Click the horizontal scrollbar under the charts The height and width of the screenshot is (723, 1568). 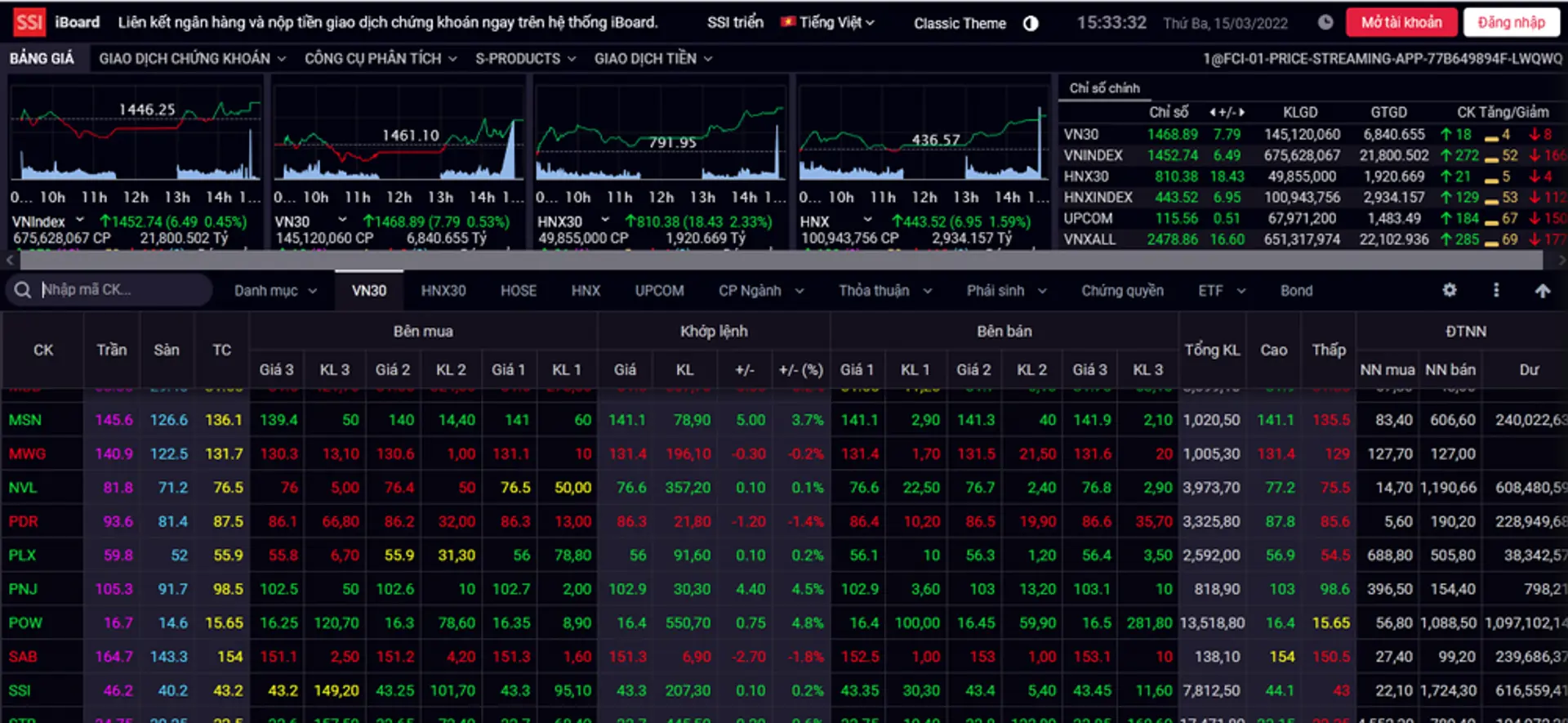pos(781,261)
